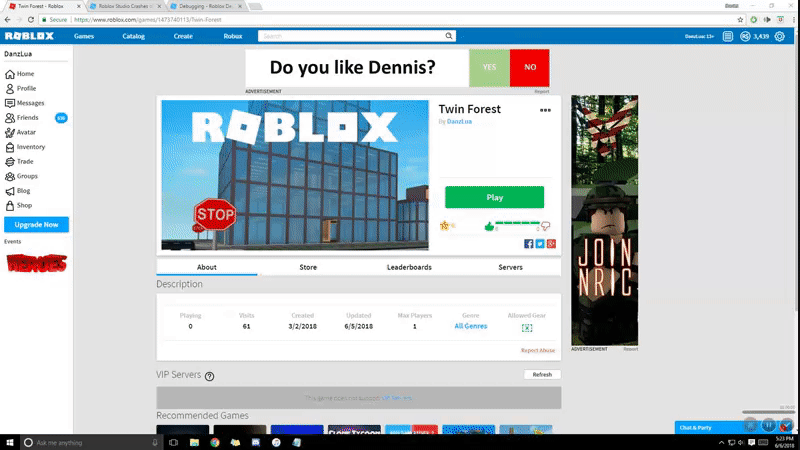Open Create in the top navbar
Image resolution: width=800 pixels, height=450 pixels.
coord(183,36)
